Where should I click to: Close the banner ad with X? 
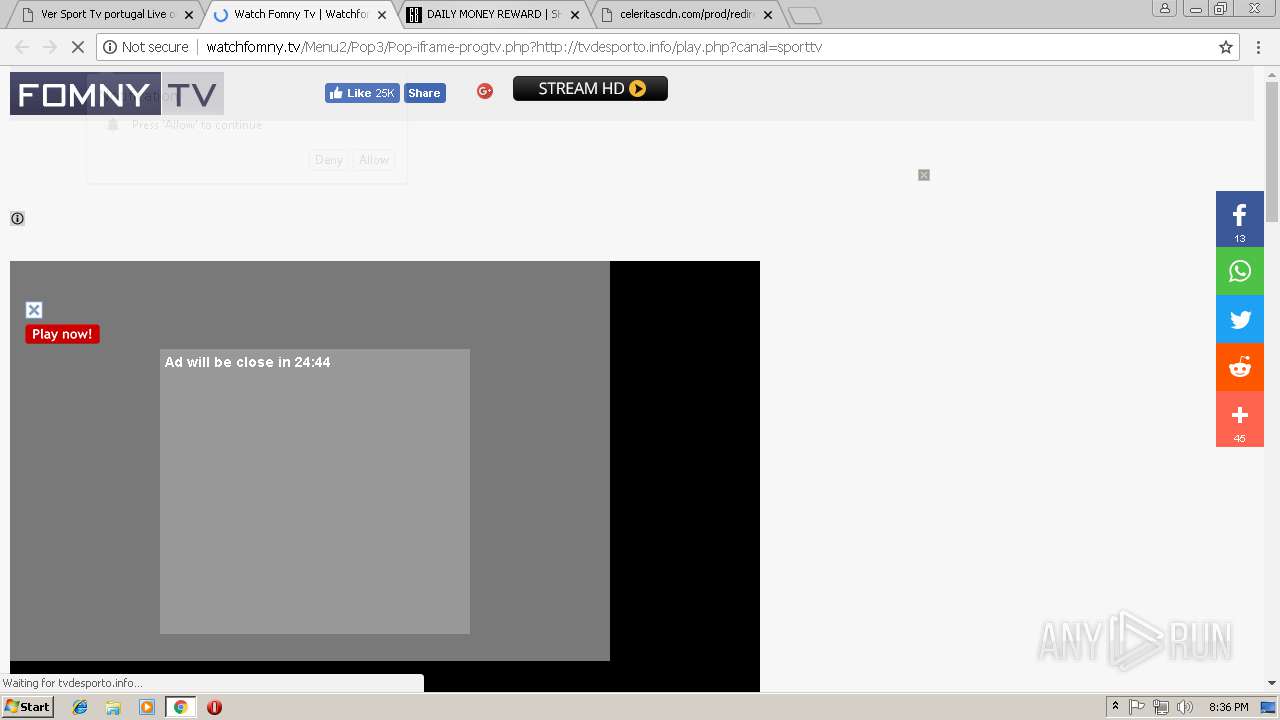(924, 175)
